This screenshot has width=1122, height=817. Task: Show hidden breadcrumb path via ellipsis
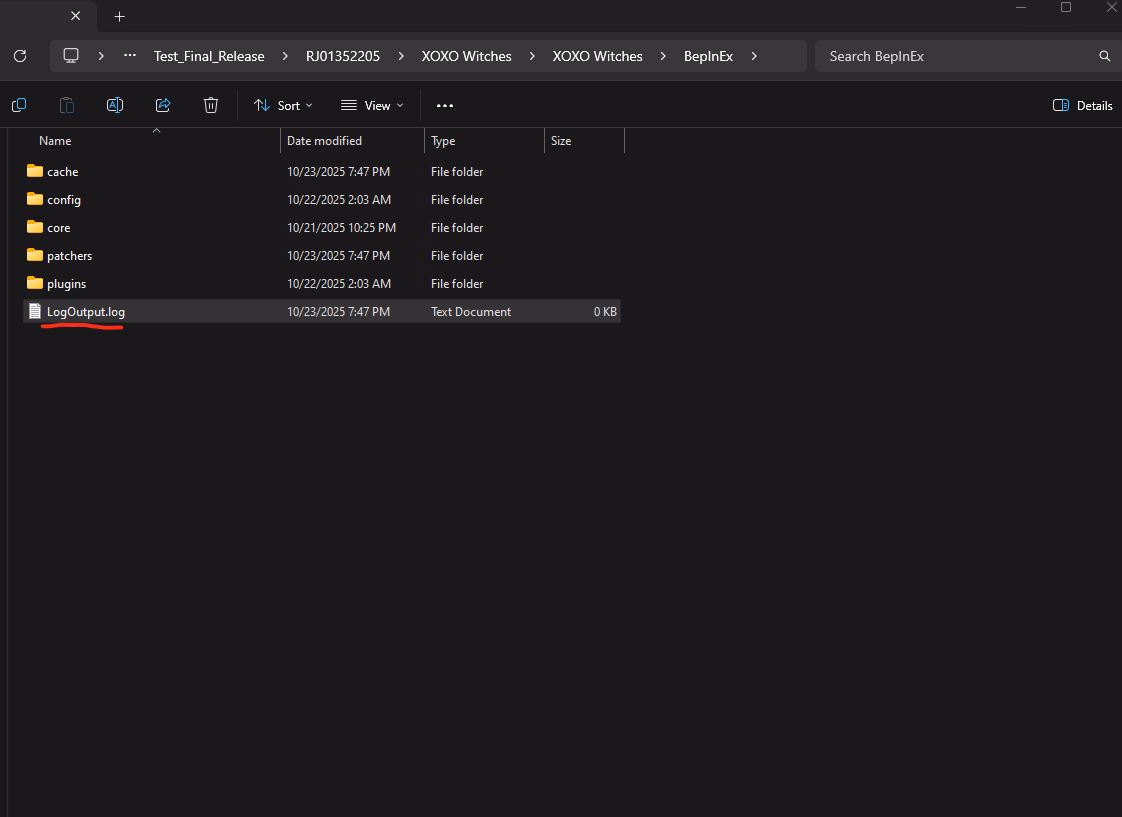click(130, 56)
